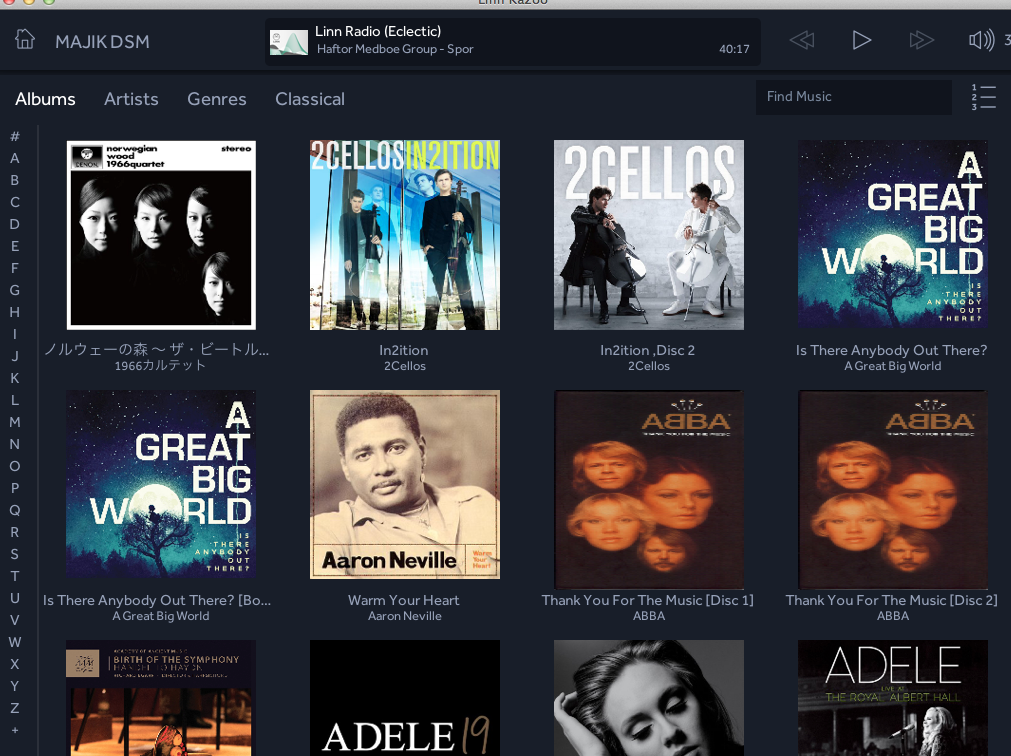Open cover above 'Is There Anybody Out There?' title
Viewport: 1011px width, 756px height.
892,234
